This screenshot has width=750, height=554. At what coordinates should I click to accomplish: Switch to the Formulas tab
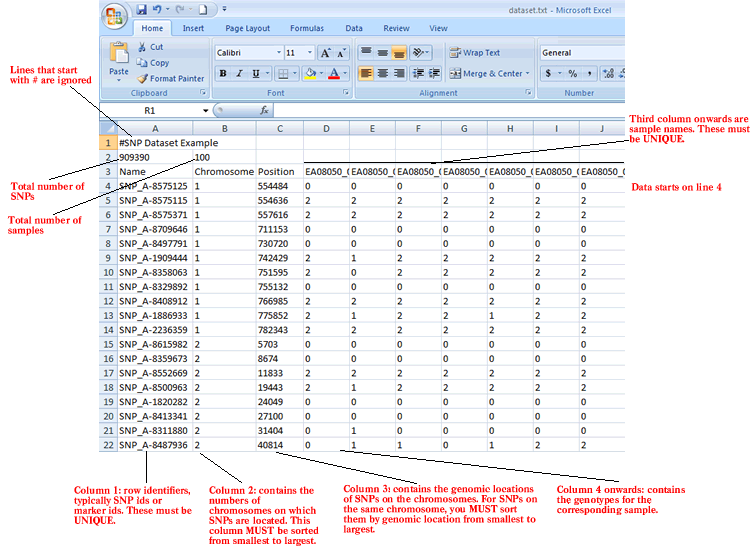(307, 28)
